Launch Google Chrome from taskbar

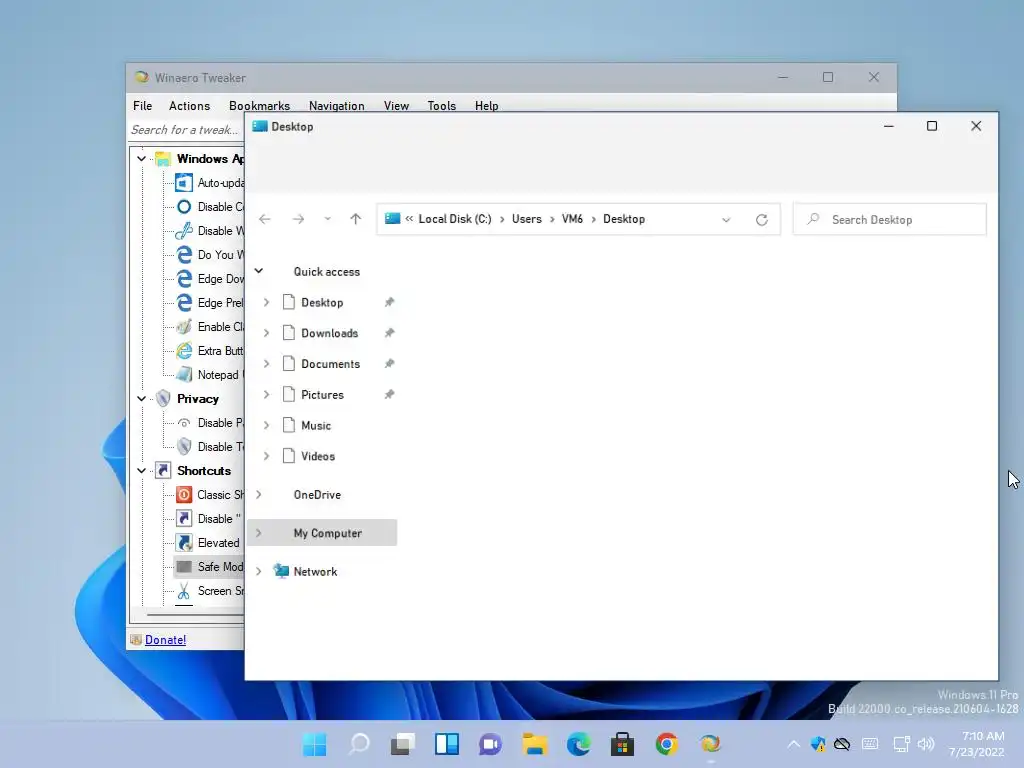666,744
